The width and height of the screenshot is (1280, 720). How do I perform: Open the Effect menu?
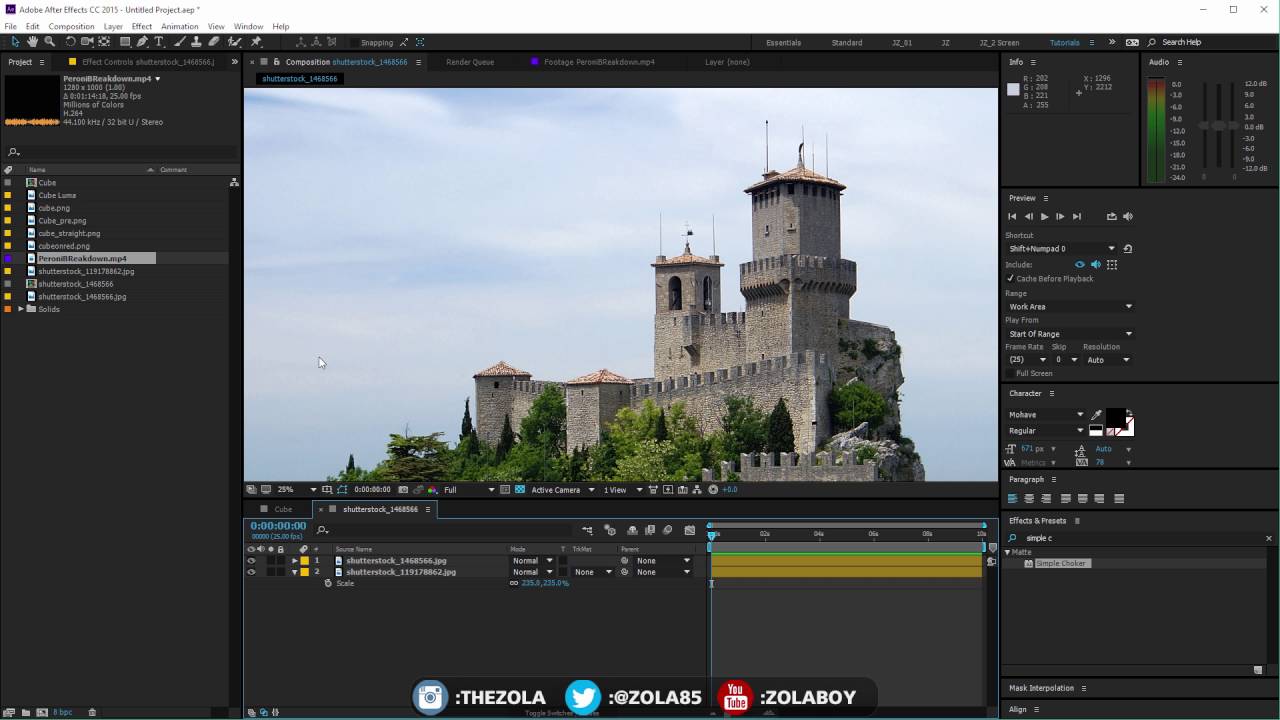(142, 26)
